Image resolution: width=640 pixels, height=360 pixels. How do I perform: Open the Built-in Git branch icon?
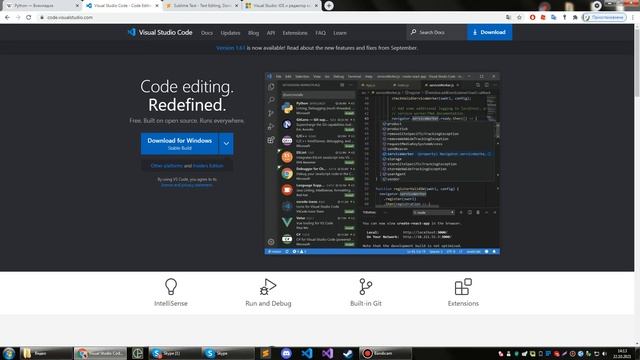365,287
